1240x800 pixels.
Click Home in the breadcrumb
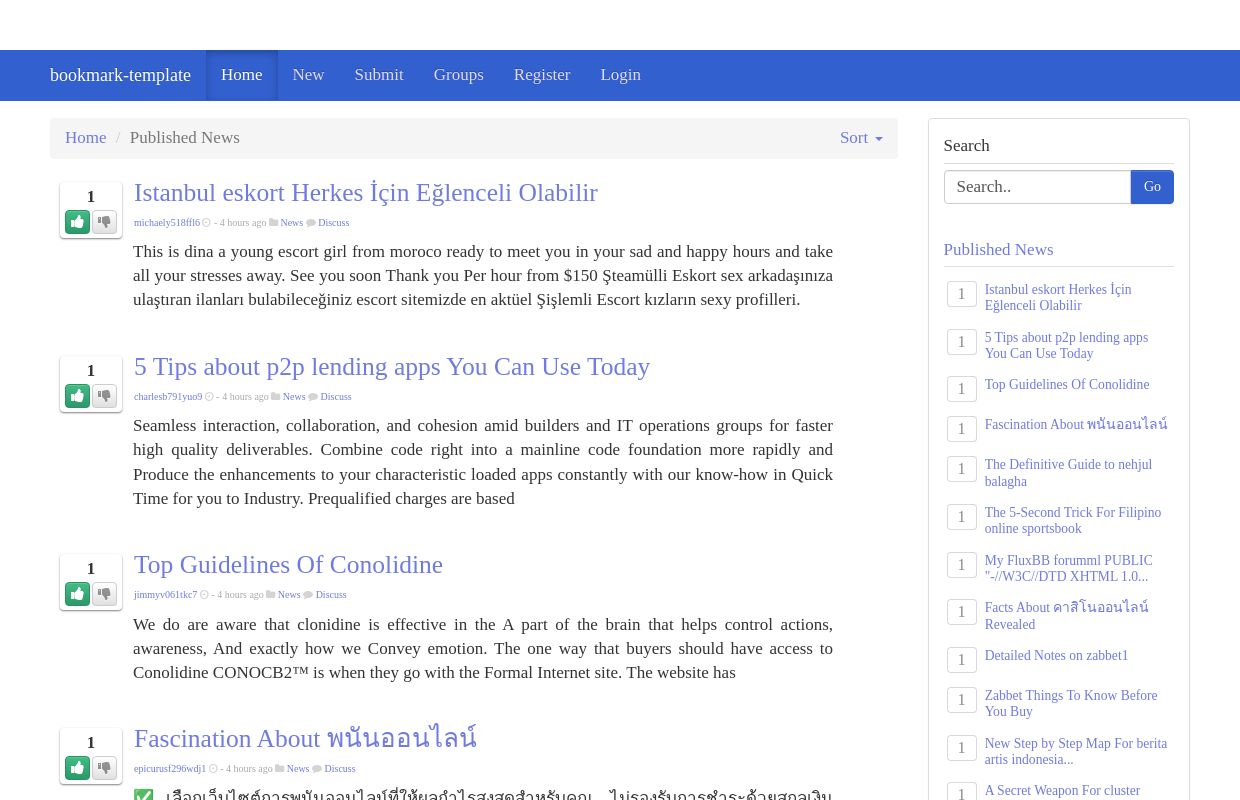(x=86, y=137)
